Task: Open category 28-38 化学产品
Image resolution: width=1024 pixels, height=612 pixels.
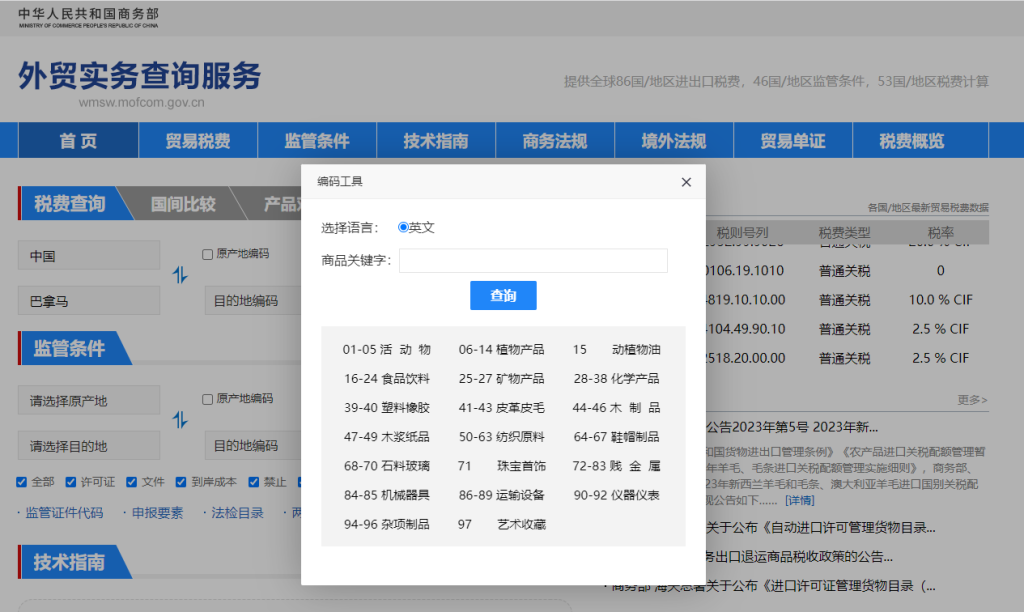Action: pyautogui.click(x=616, y=379)
